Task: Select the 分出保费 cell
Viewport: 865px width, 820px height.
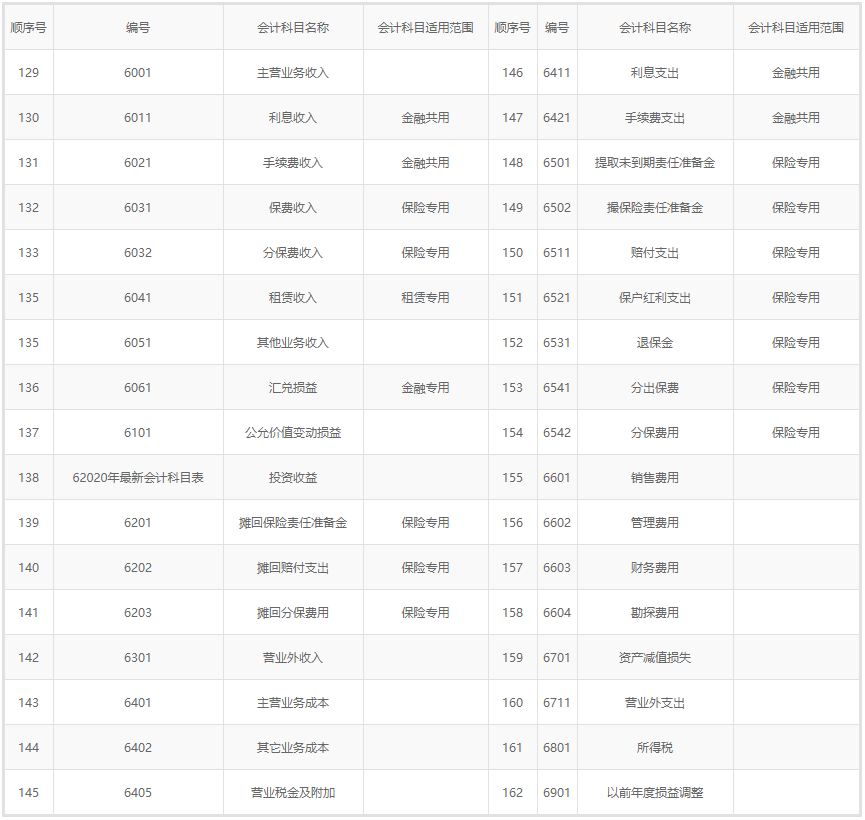Action: pos(655,387)
